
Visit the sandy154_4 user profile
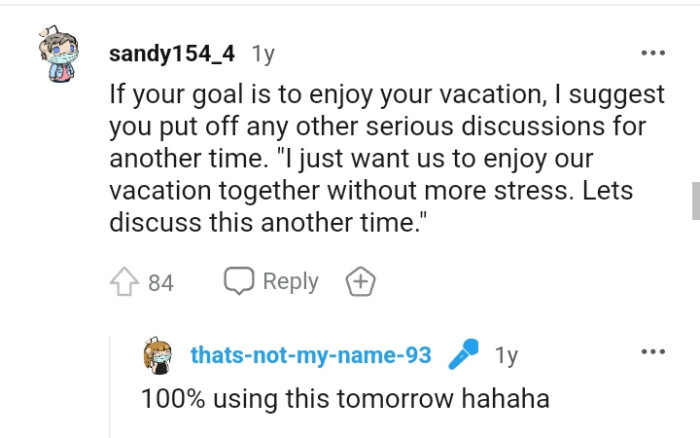172,52
